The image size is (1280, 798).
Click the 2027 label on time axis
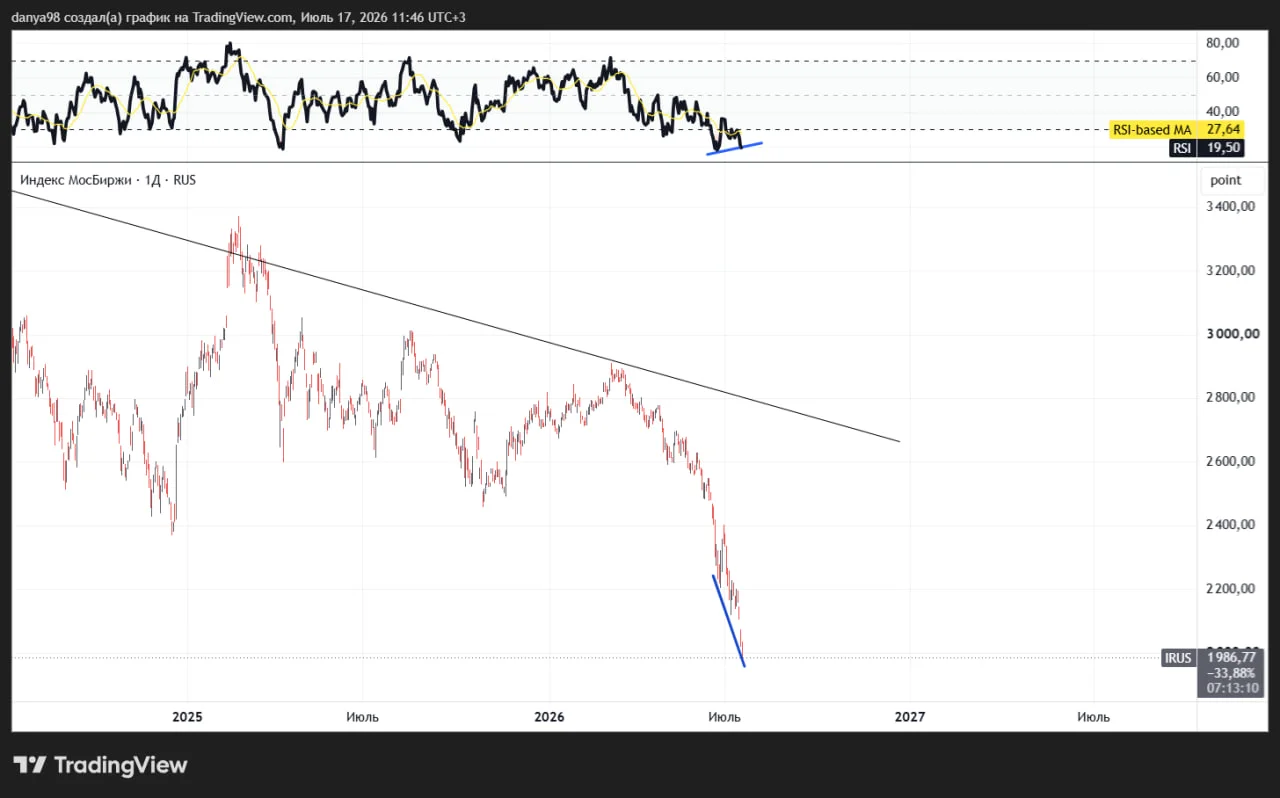(910, 716)
